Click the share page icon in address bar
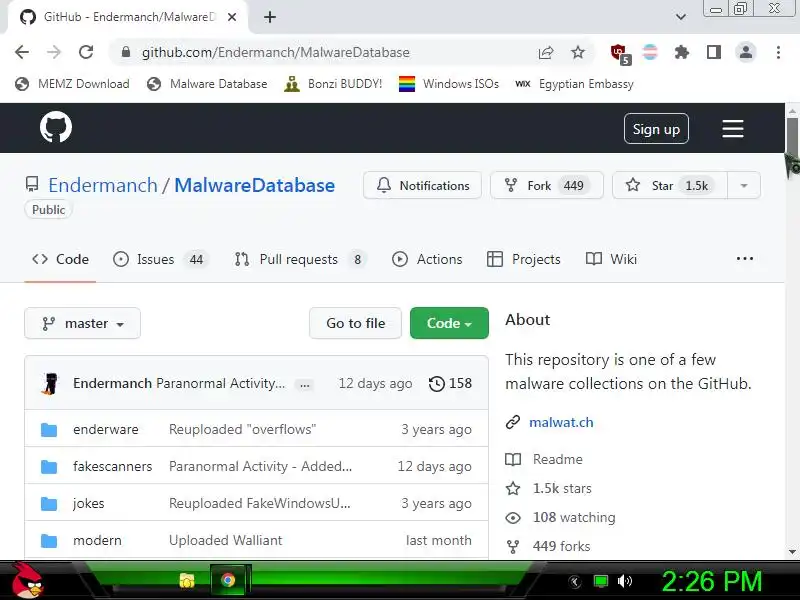Screen dimensions: 800x600 [546, 52]
